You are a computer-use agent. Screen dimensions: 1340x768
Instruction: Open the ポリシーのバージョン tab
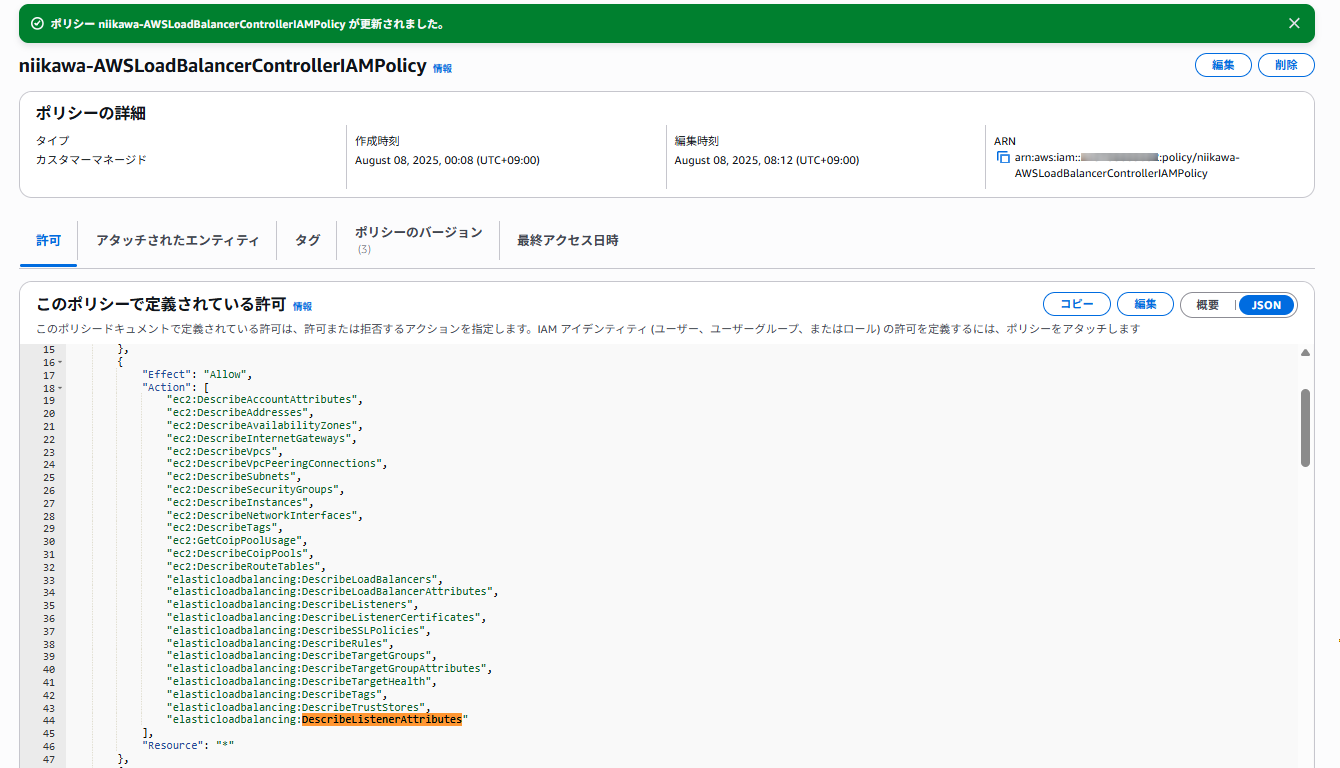coord(418,239)
